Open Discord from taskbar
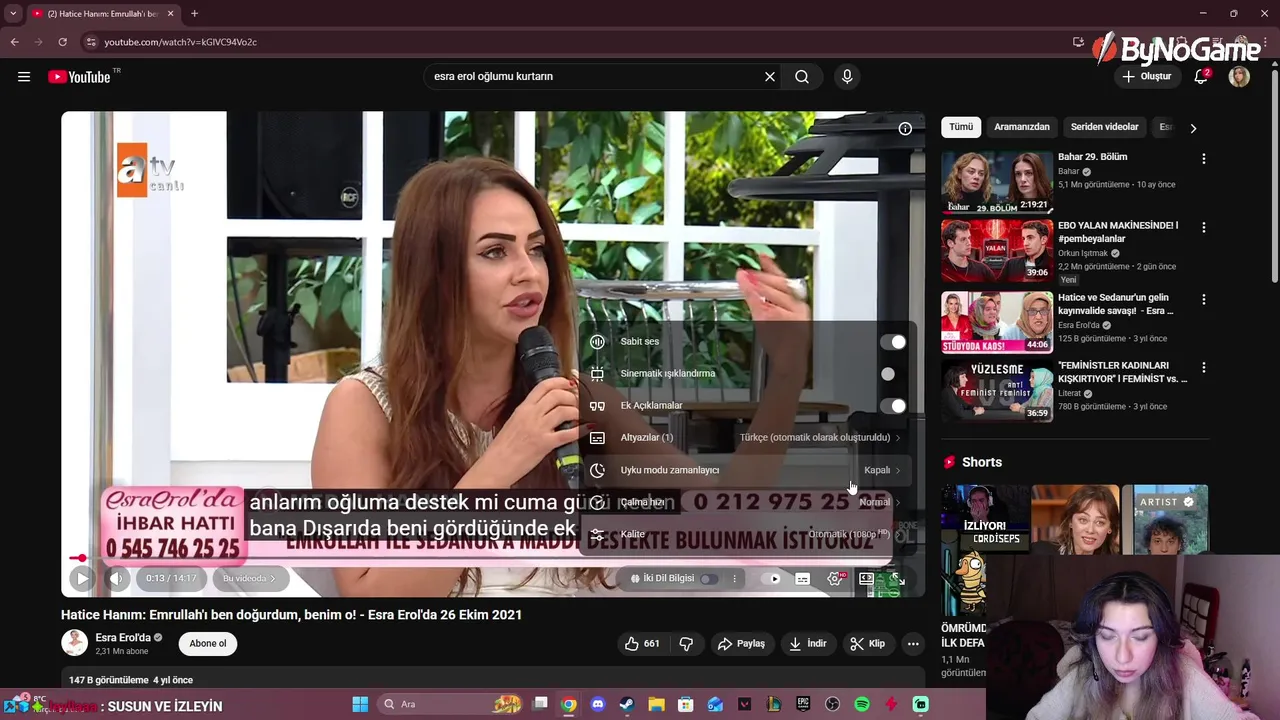The width and height of the screenshot is (1280, 720). pyautogui.click(x=598, y=704)
